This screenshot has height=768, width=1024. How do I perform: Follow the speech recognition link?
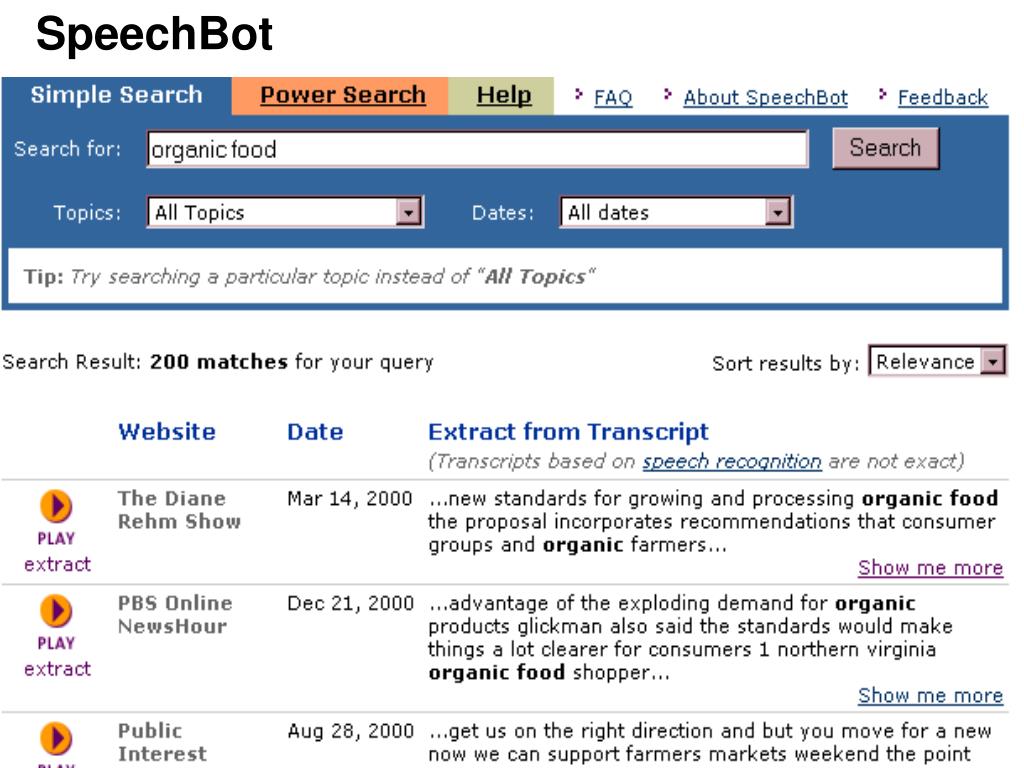click(731, 462)
